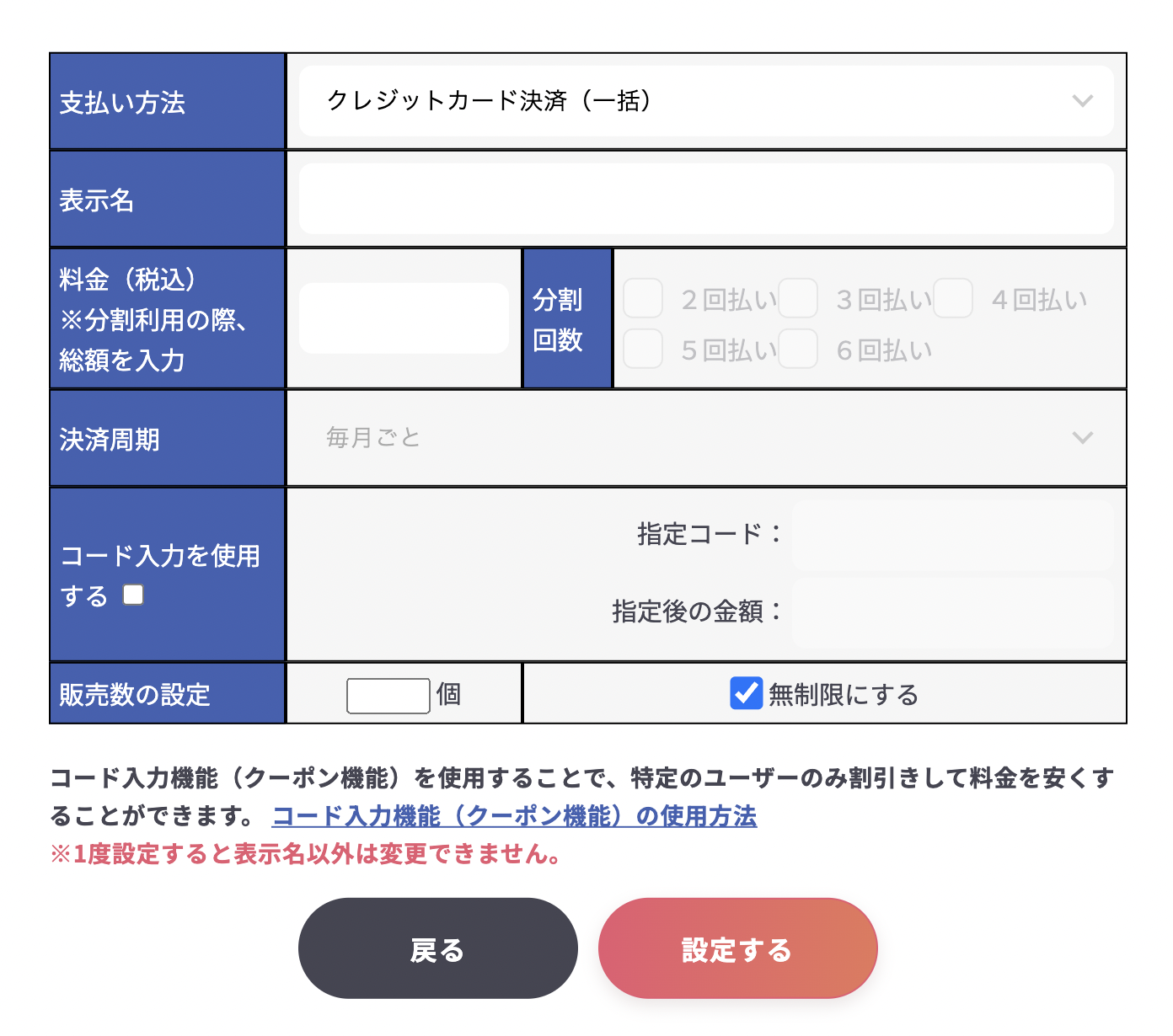The image size is (1173, 1036).
Task: Check the 4回払い installment option
Action: click(953, 299)
